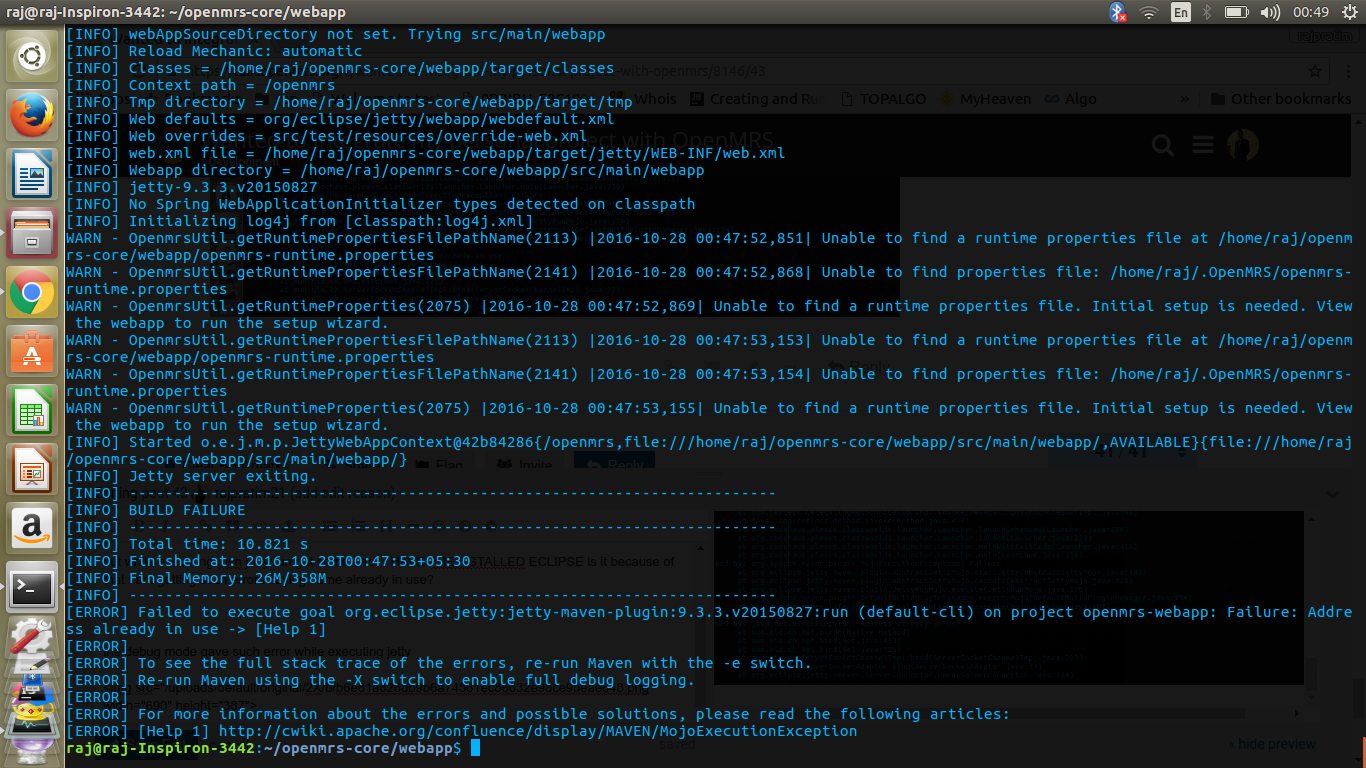Launch Firefox from the dock

click(x=32, y=115)
